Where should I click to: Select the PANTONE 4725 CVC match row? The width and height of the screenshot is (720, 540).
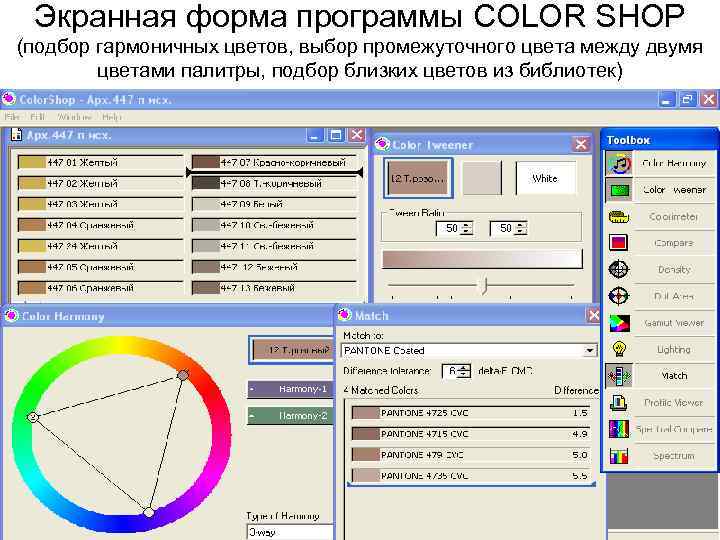click(470, 413)
